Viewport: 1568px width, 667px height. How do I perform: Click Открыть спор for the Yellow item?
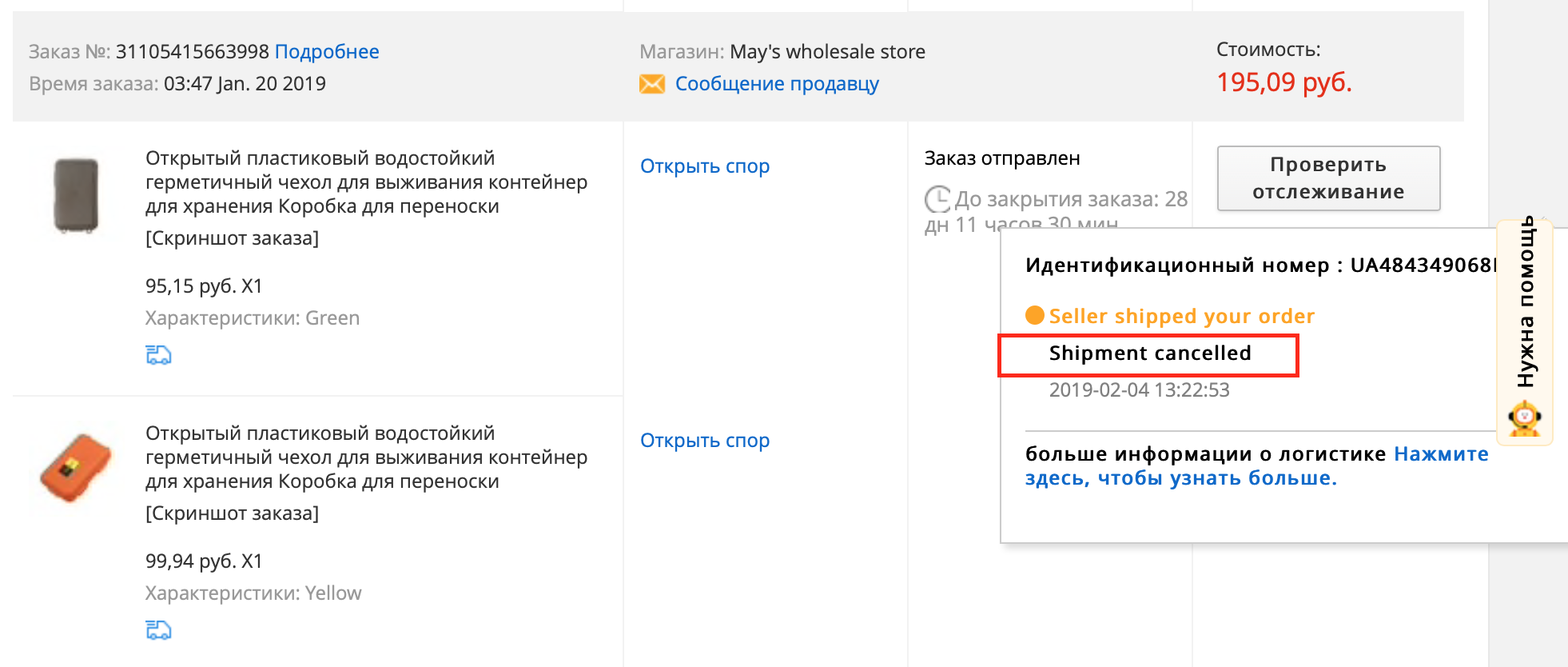705,441
